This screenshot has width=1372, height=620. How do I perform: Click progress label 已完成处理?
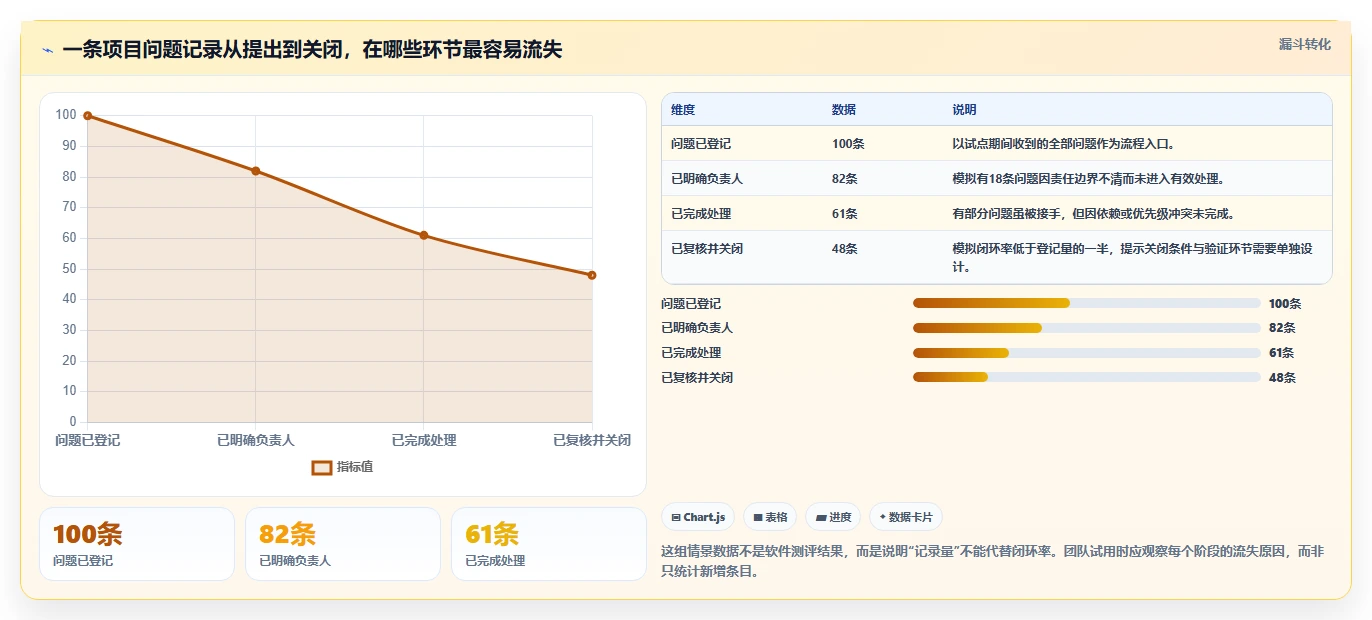pos(691,353)
